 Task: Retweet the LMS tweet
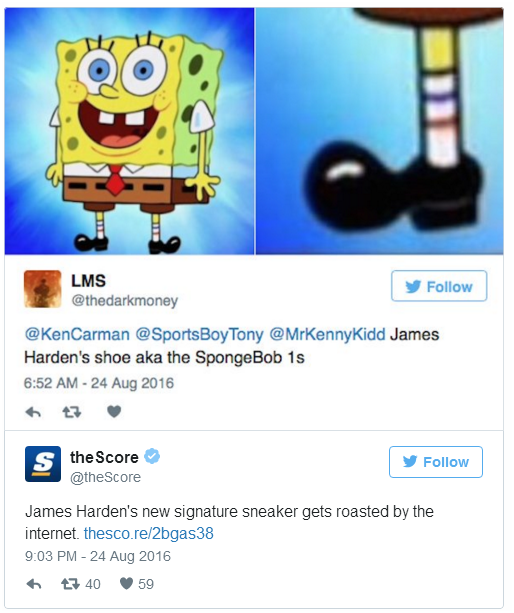click(x=72, y=412)
